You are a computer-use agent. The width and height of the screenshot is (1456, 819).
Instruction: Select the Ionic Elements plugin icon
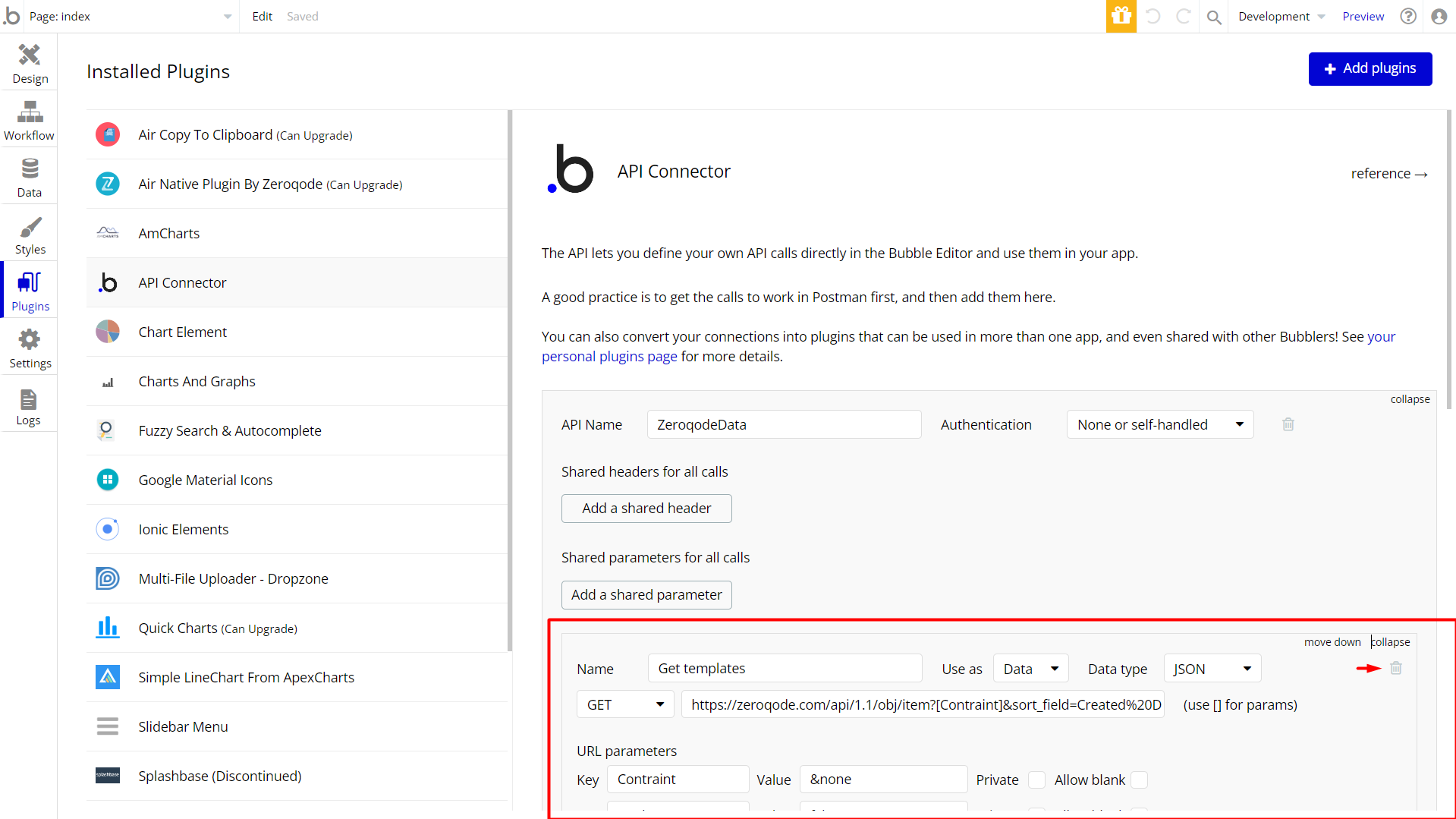tap(108, 529)
